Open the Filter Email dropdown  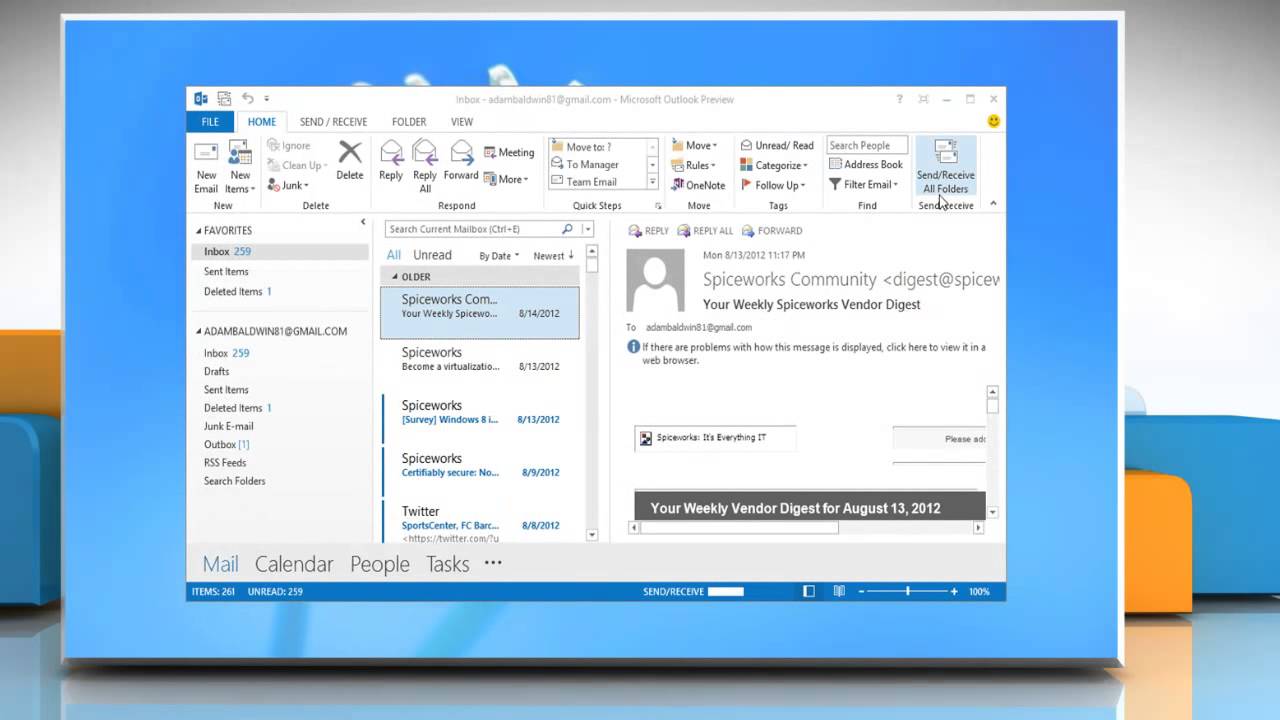click(x=864, y=184)
